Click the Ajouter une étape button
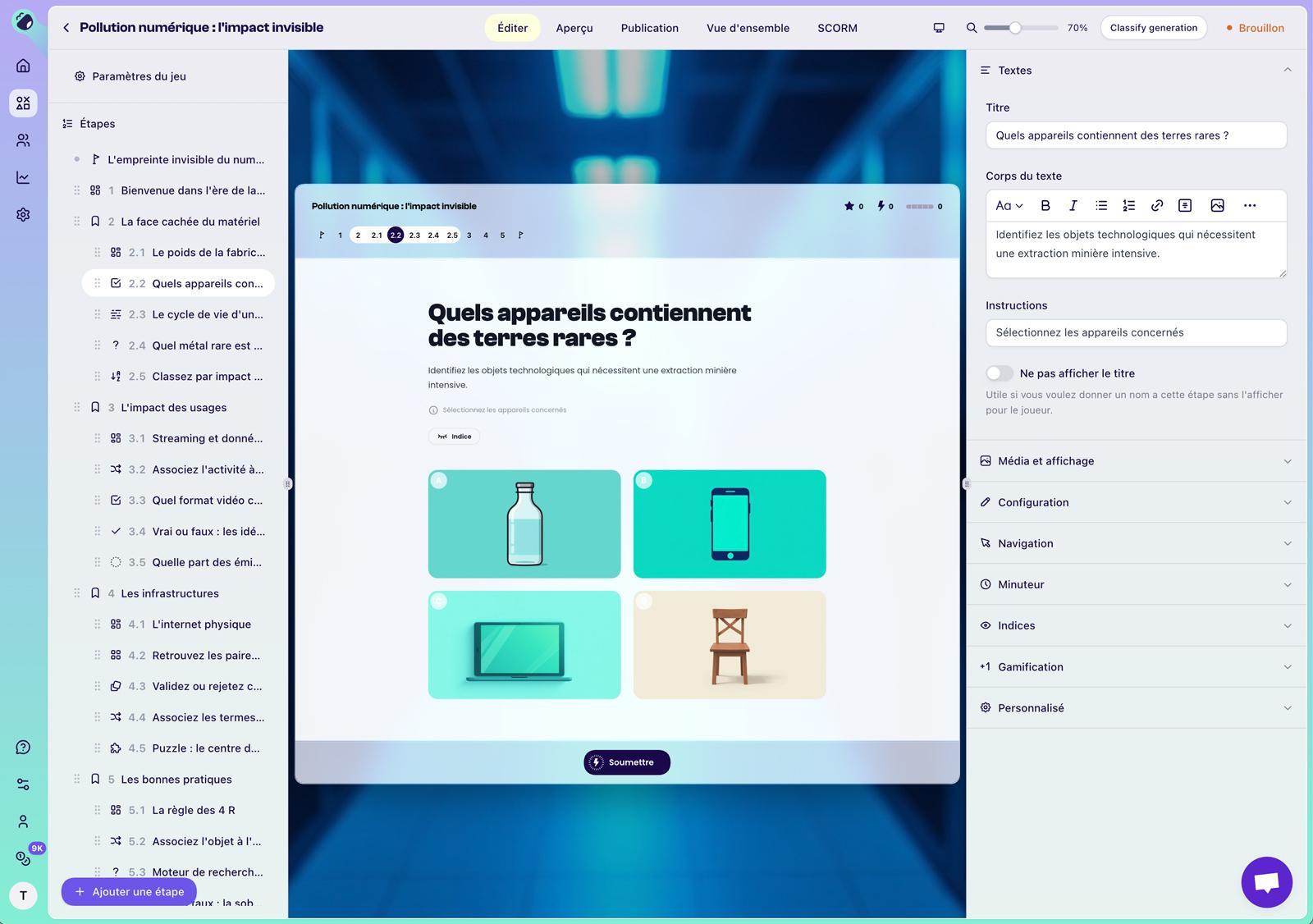1313x924 pixels. (130, 892)
